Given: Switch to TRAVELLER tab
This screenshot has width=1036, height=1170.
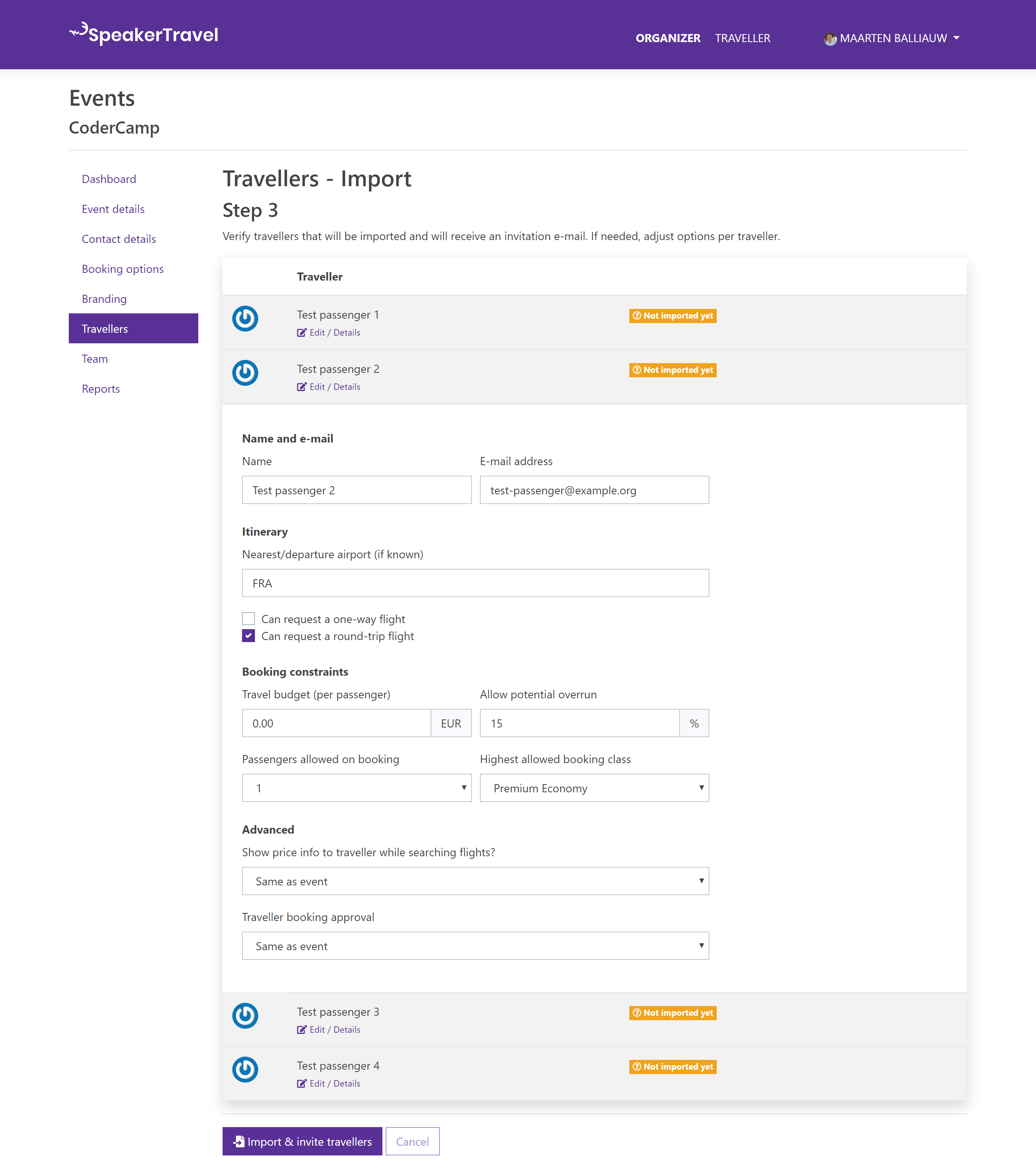Looking at the screenshot, I should pyautogui.click(x=744, y=37).
